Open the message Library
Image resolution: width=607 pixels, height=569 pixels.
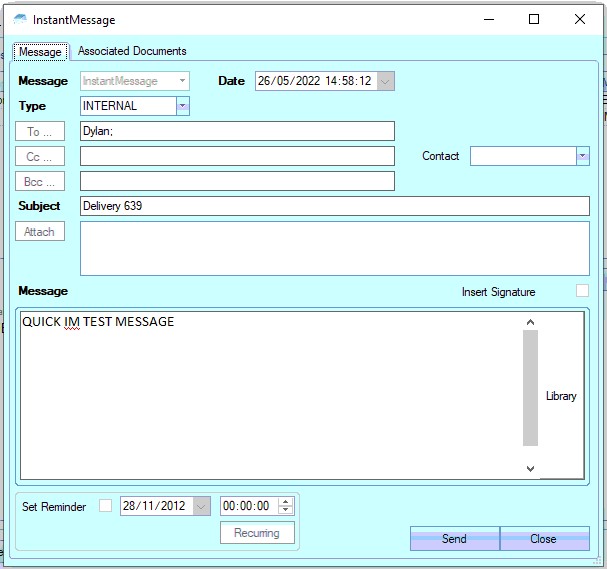click(x=561, y=396)
